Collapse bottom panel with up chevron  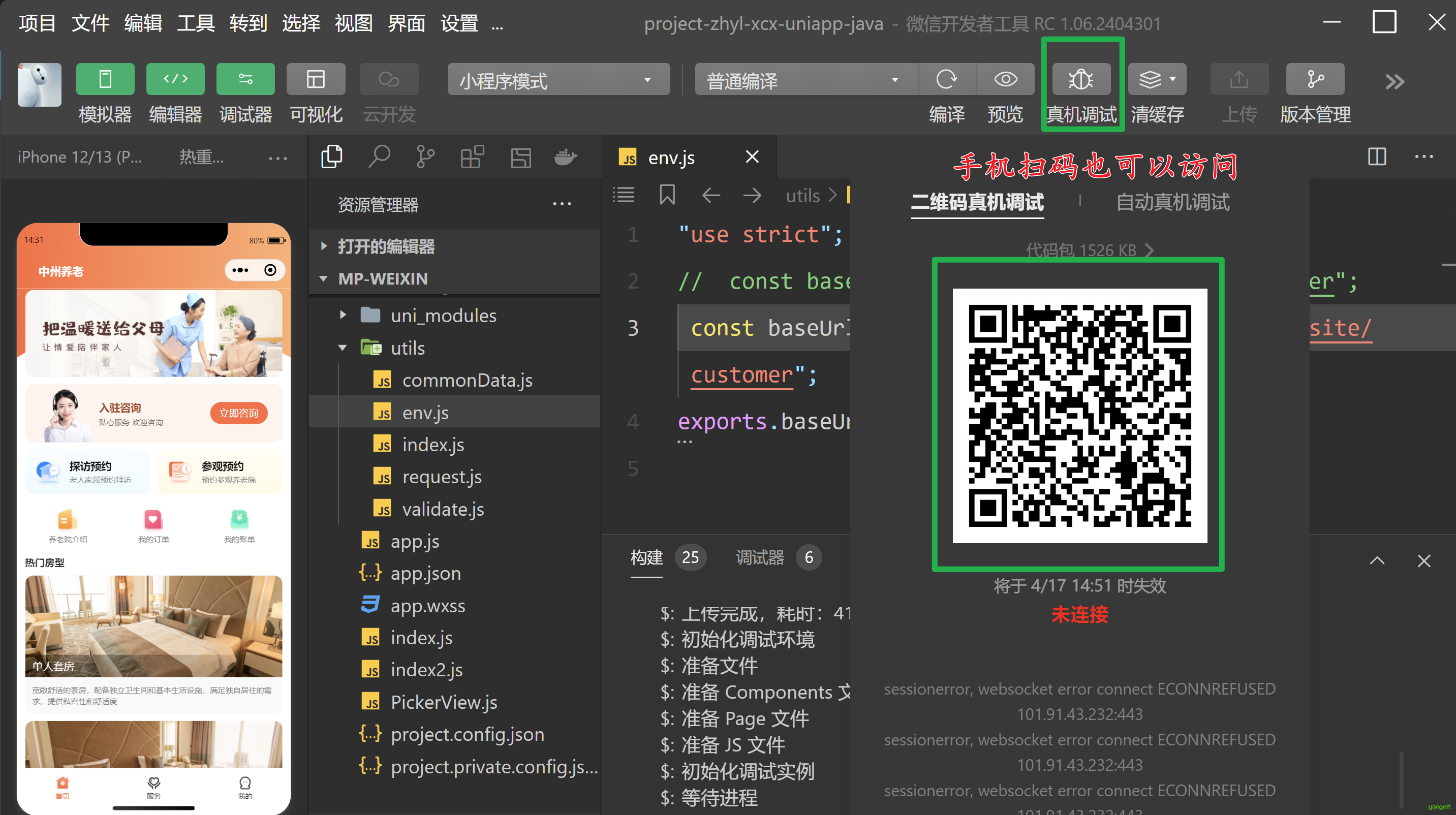tap(1377, 560)
